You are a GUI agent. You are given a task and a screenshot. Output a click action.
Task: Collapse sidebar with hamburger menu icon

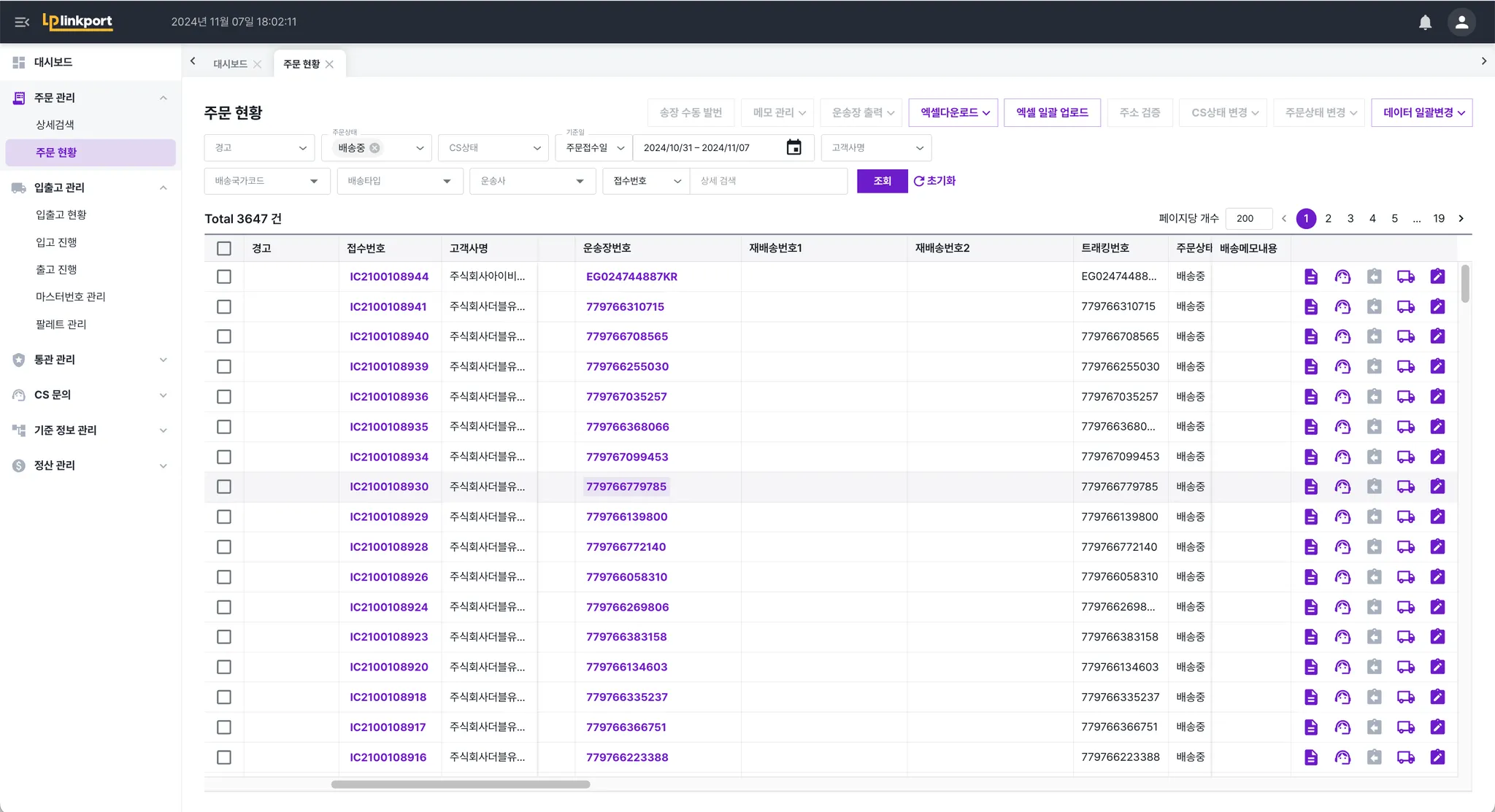pyautogui.click(x=22, y=22)
